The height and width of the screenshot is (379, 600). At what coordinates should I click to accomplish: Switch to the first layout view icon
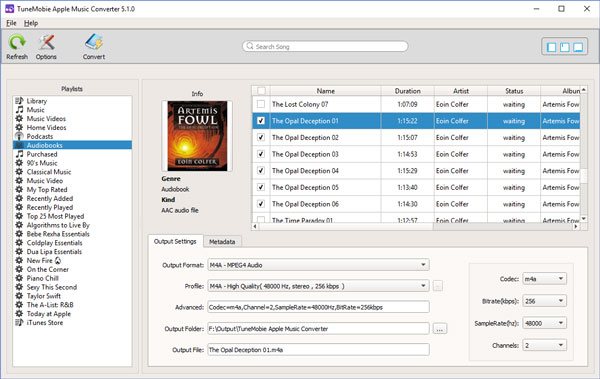551,47
